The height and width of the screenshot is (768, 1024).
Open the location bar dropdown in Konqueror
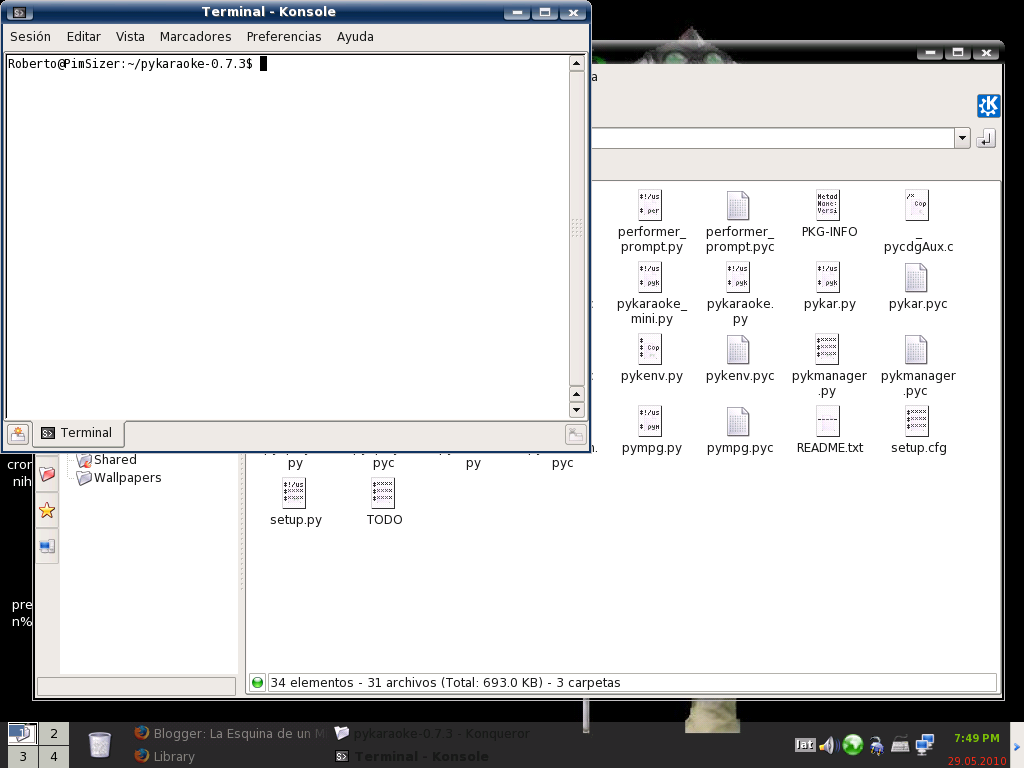[x=962, y=138]
